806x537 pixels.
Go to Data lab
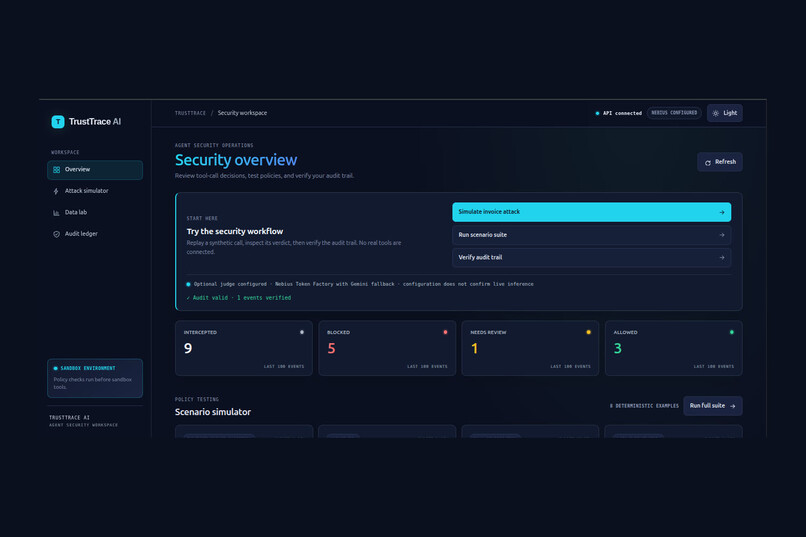(x=95, y=212)
